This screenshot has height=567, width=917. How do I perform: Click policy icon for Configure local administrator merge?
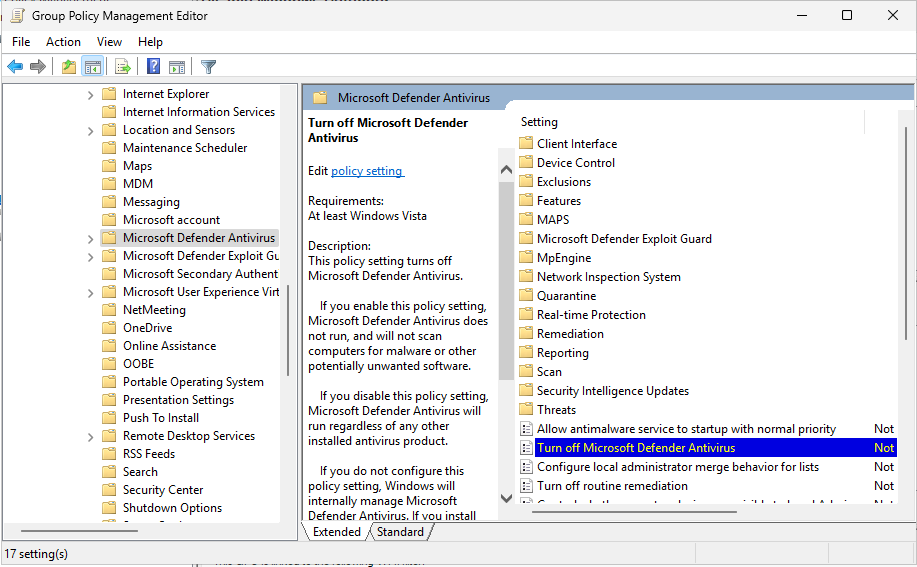pos(526,466)
